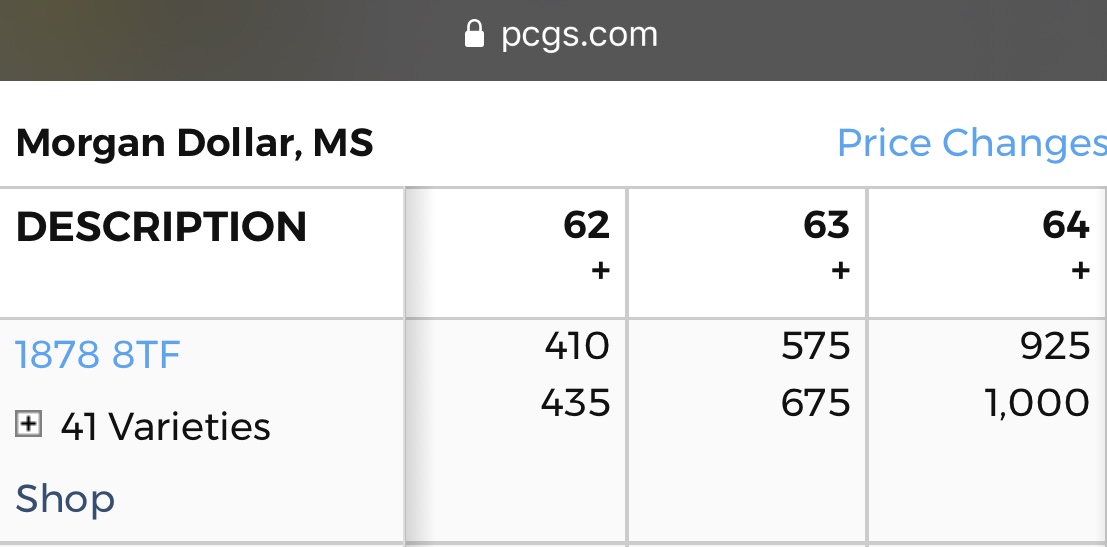This screenshot has height=547, width=1107.
Task: Click the plus sign under grade 64
Action: click(1080, 270)
